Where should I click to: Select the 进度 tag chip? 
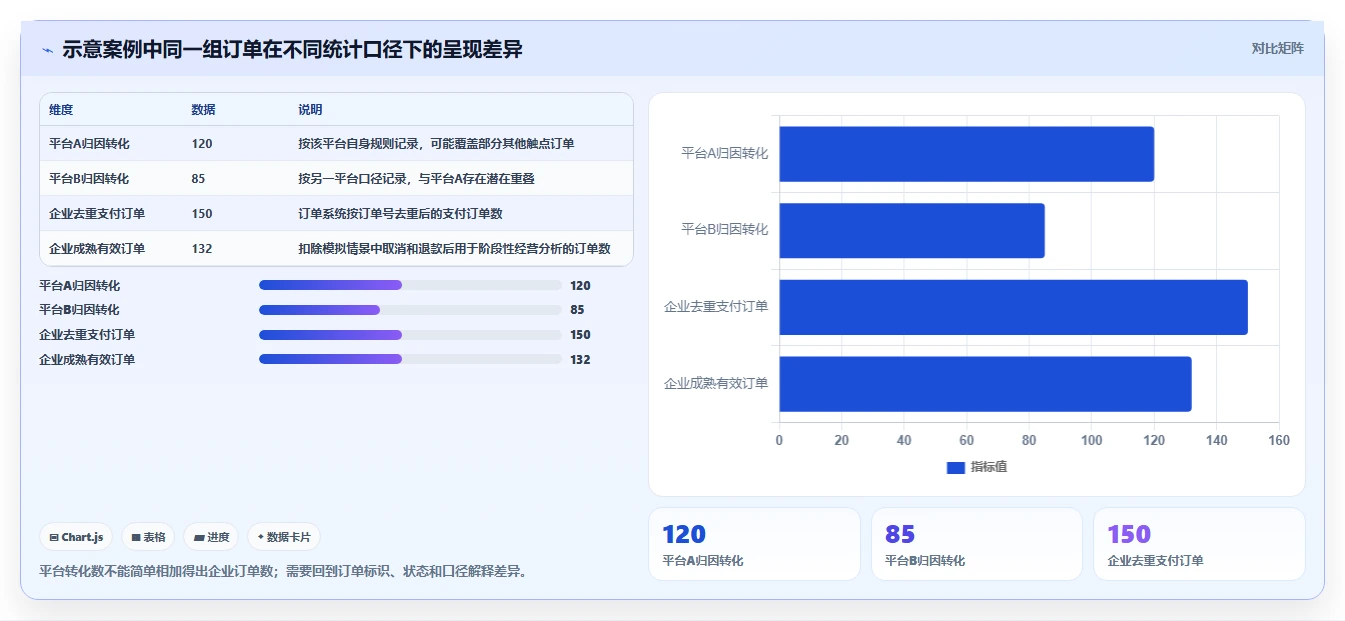pos(211,537)
